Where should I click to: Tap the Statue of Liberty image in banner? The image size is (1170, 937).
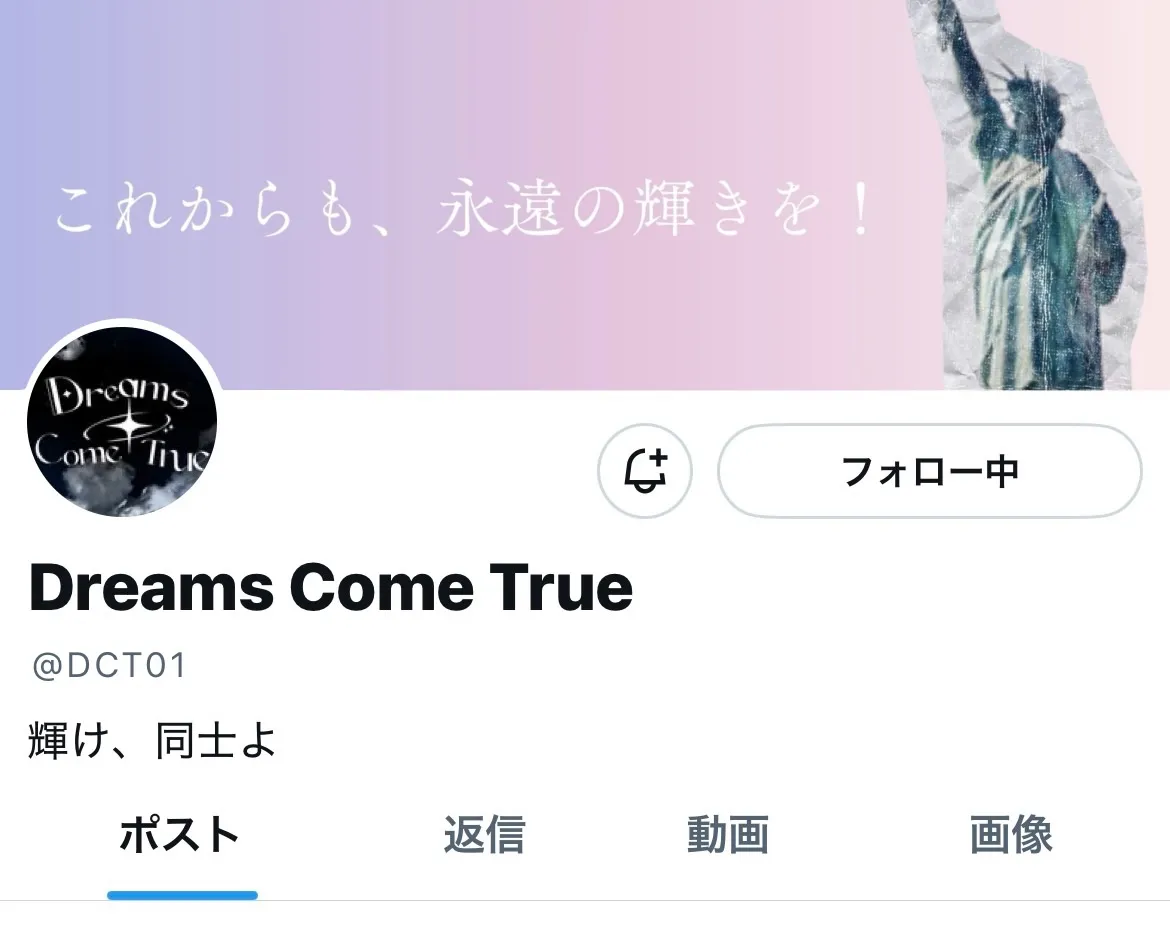1037,195
